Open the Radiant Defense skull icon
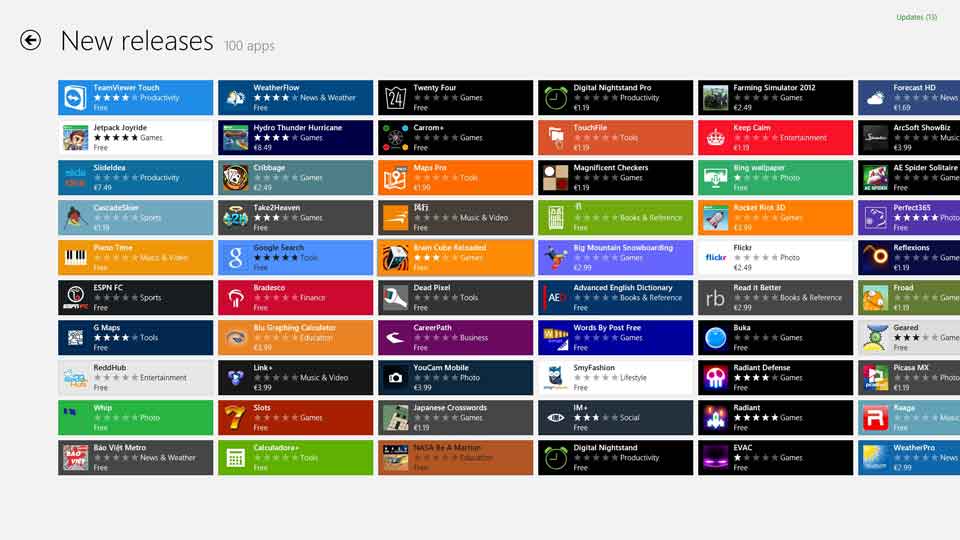Viewport: 960px width, 540px height. pyautogui.click(x=716, y=378)
